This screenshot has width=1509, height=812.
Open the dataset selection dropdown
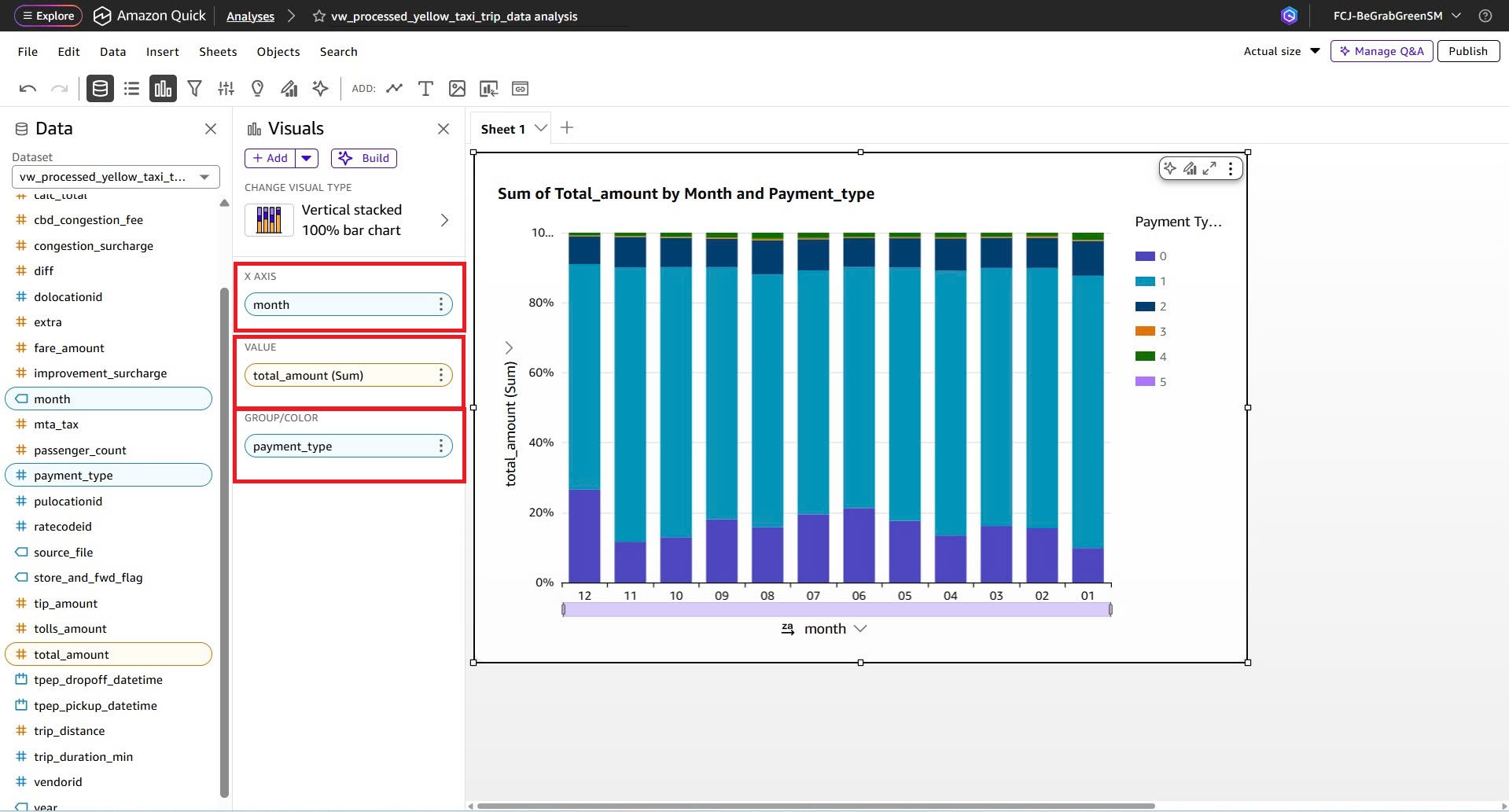(x=116, y=177)
